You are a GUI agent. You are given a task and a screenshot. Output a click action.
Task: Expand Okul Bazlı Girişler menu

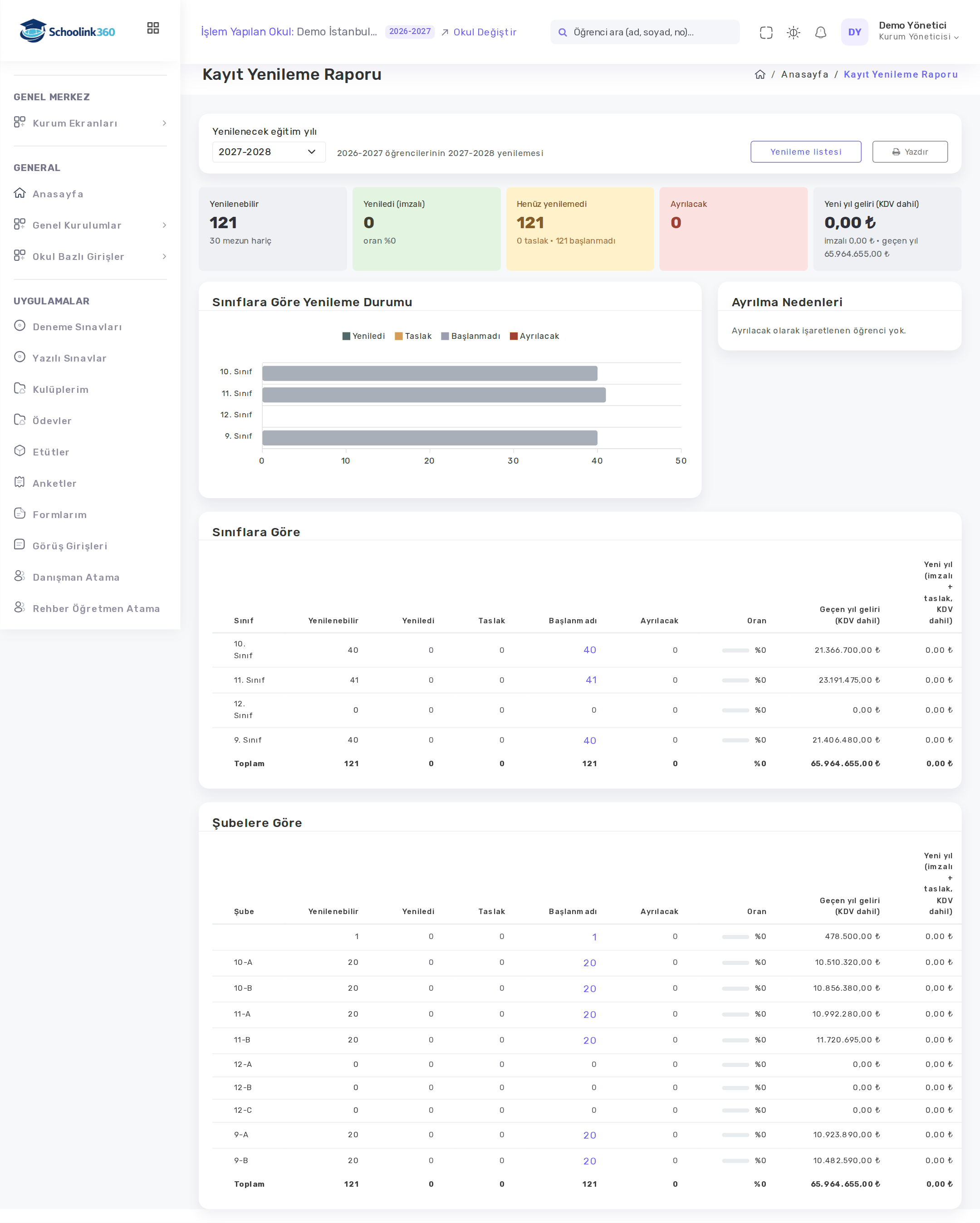coord(90,256)
